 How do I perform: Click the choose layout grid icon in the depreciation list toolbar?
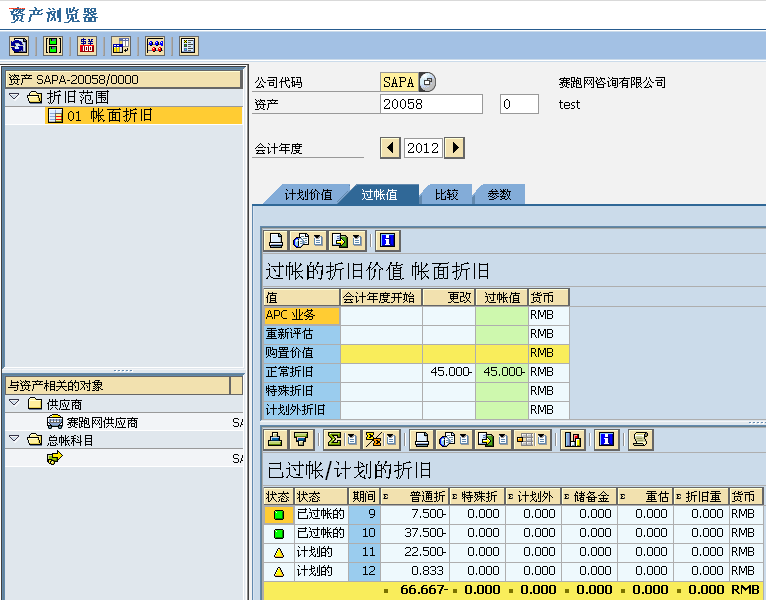525,440
